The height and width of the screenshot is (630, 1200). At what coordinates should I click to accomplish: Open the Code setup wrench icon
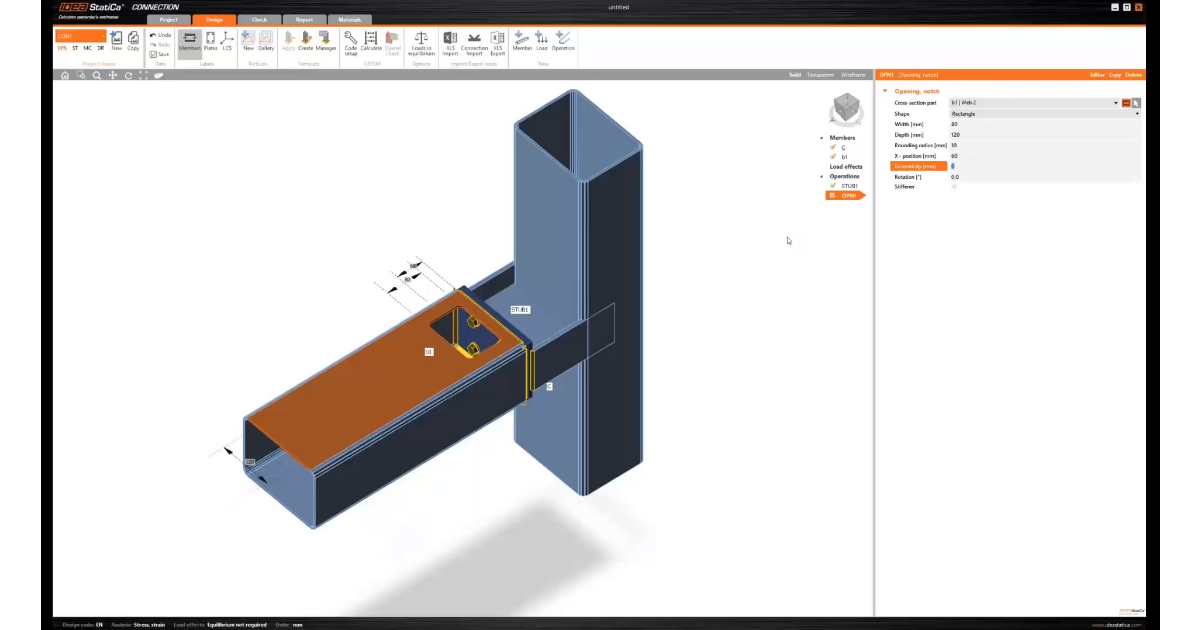[350, 39]
